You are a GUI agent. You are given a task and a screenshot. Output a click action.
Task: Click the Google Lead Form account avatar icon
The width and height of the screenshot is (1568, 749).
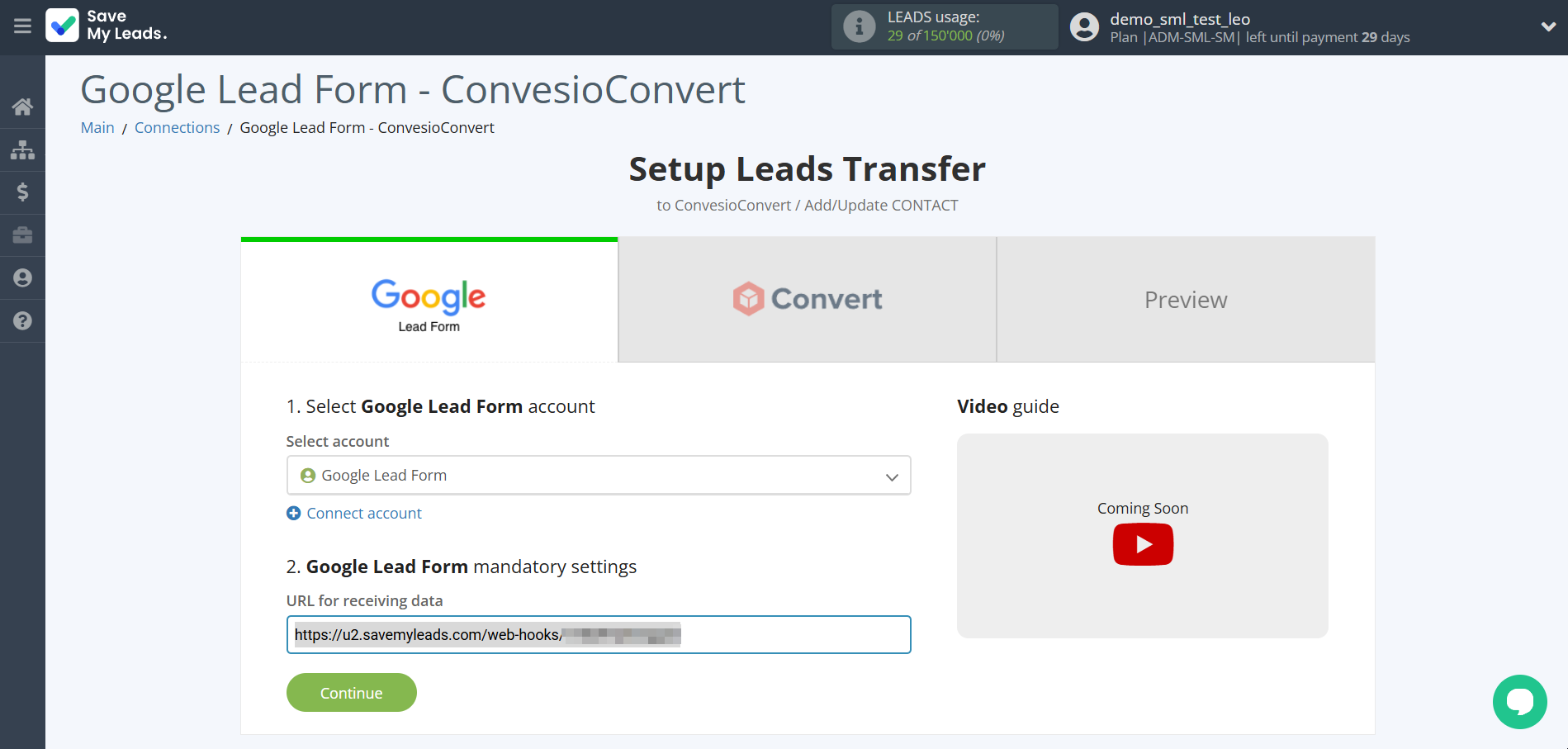308,476
